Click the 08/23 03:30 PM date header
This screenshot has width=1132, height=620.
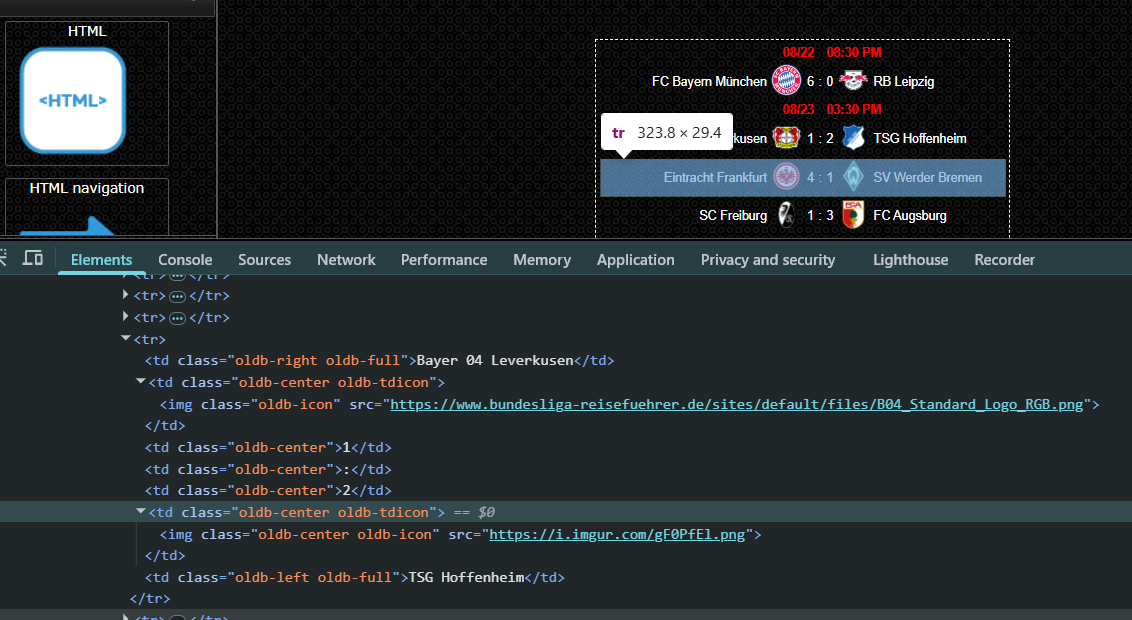(832, 109)
